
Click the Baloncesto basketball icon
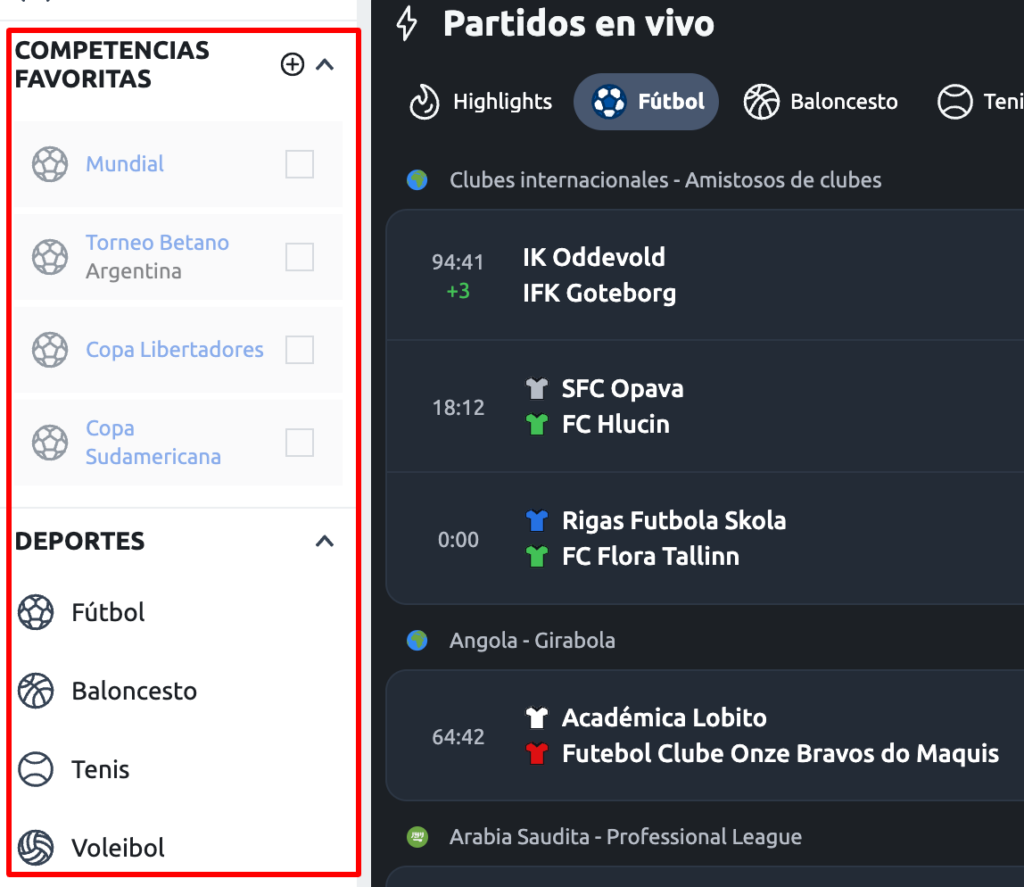763,101
